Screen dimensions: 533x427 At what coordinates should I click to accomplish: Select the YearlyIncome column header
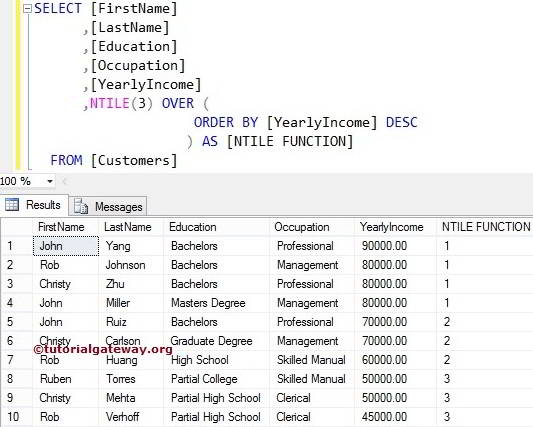395,227
